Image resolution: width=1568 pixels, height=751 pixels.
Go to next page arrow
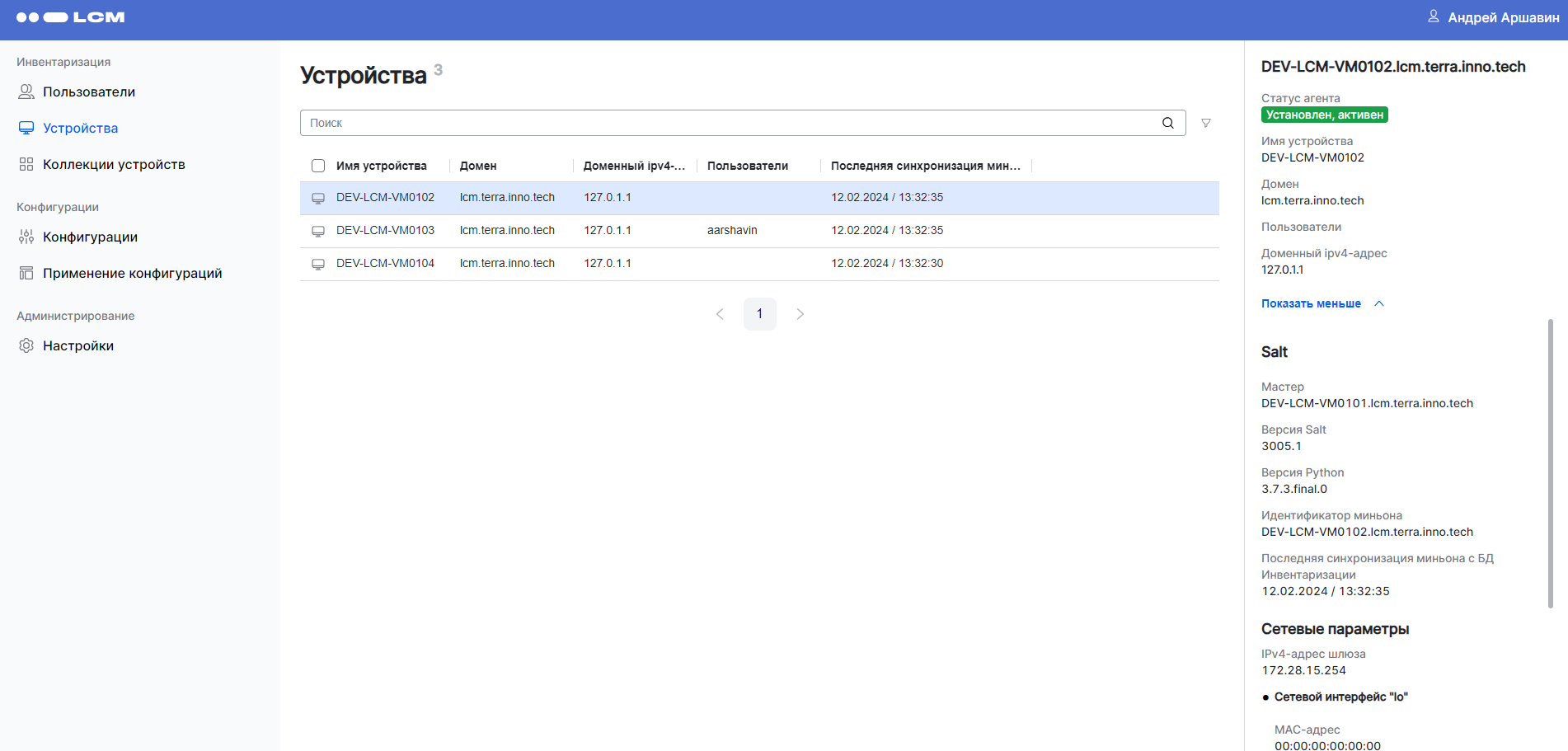click(800, 314)
